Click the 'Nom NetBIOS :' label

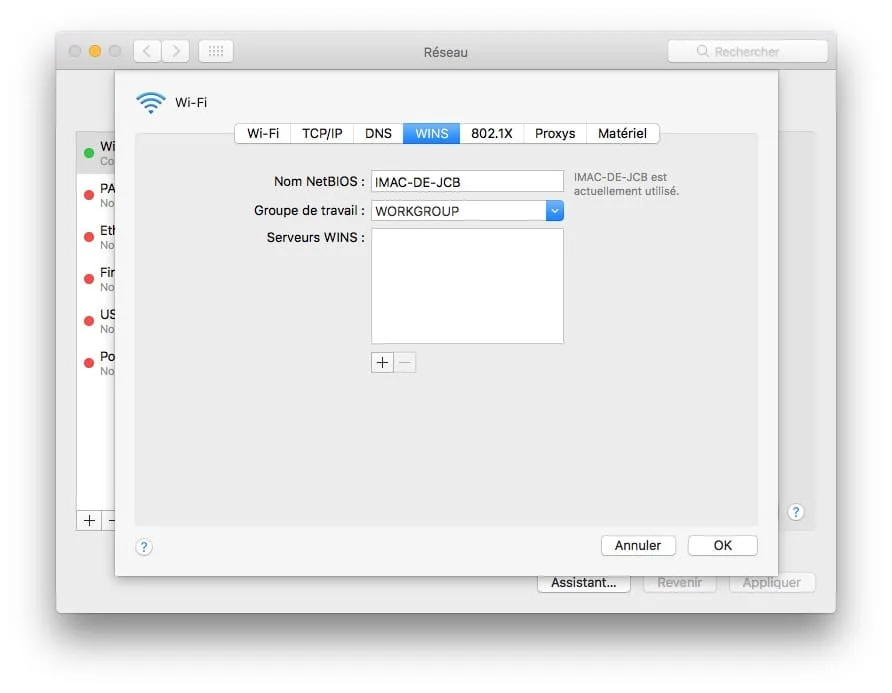click(319, 182)
